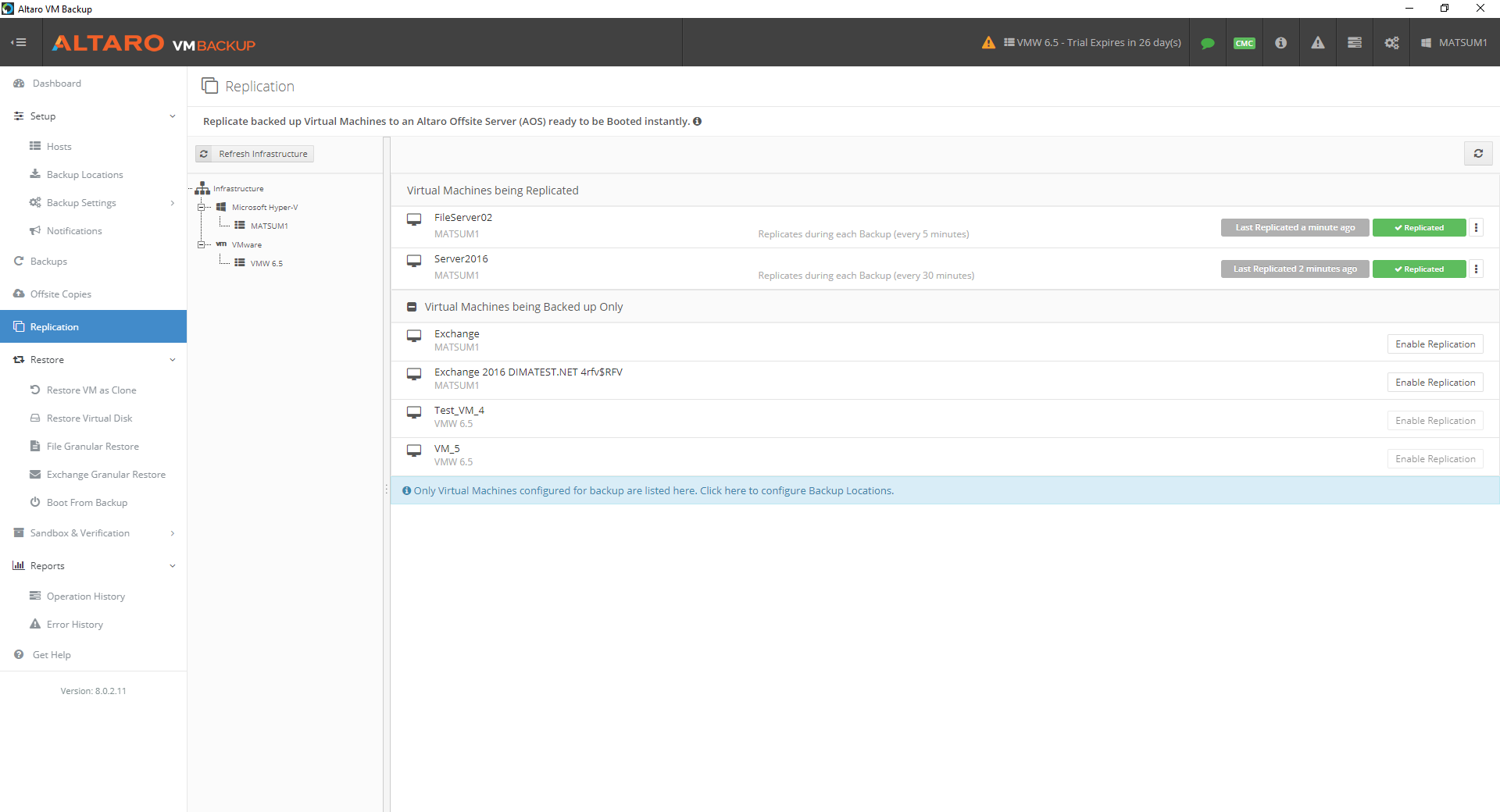Image resolution: width=1500 pixels, height=812 pixels.
Task: Click the Server2016 monitor icon
Action: point(414,262)
